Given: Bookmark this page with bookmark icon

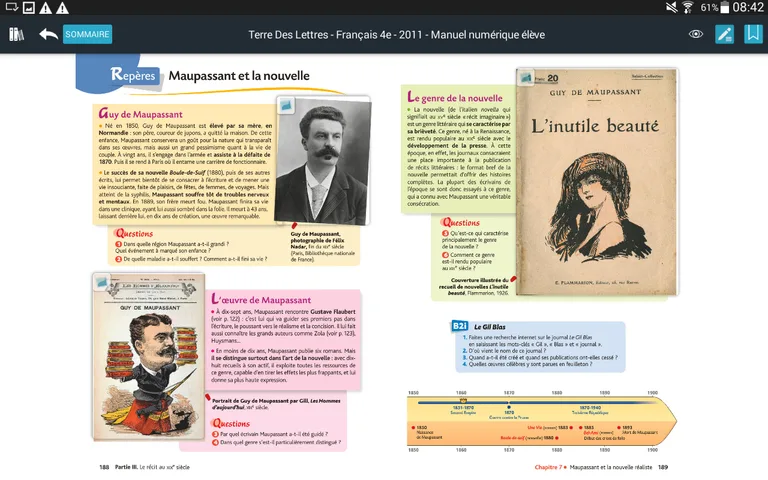Looking at the screenshot, I should 753,34.
